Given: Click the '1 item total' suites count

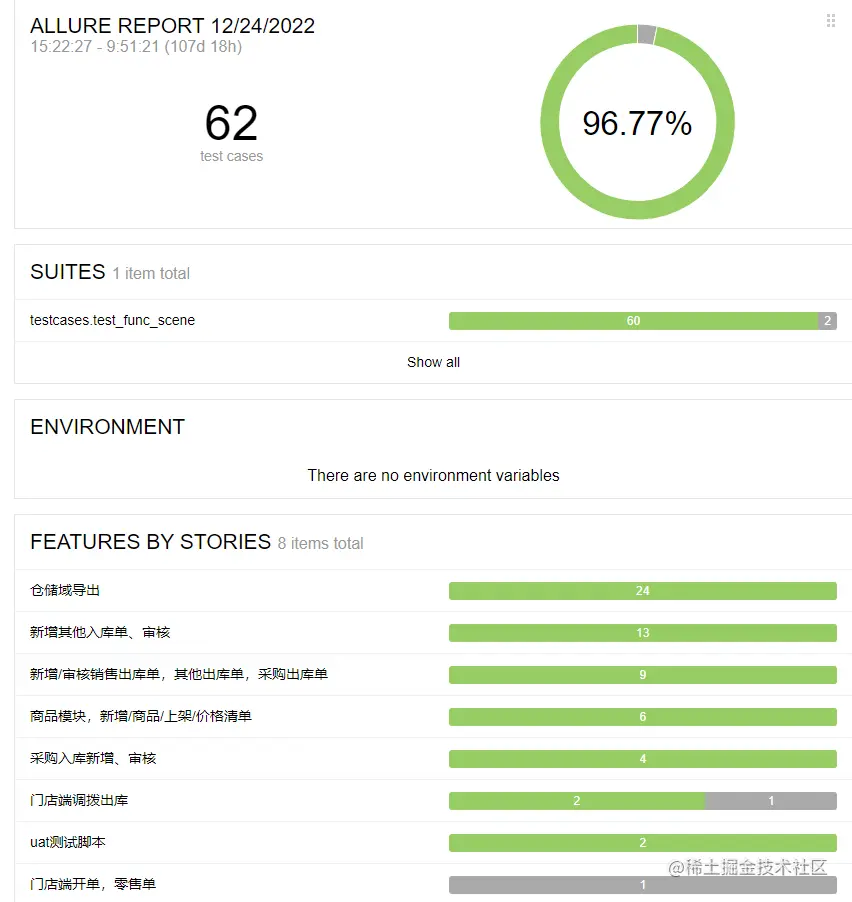Looking at the screenshot, I should click(151, 273).
